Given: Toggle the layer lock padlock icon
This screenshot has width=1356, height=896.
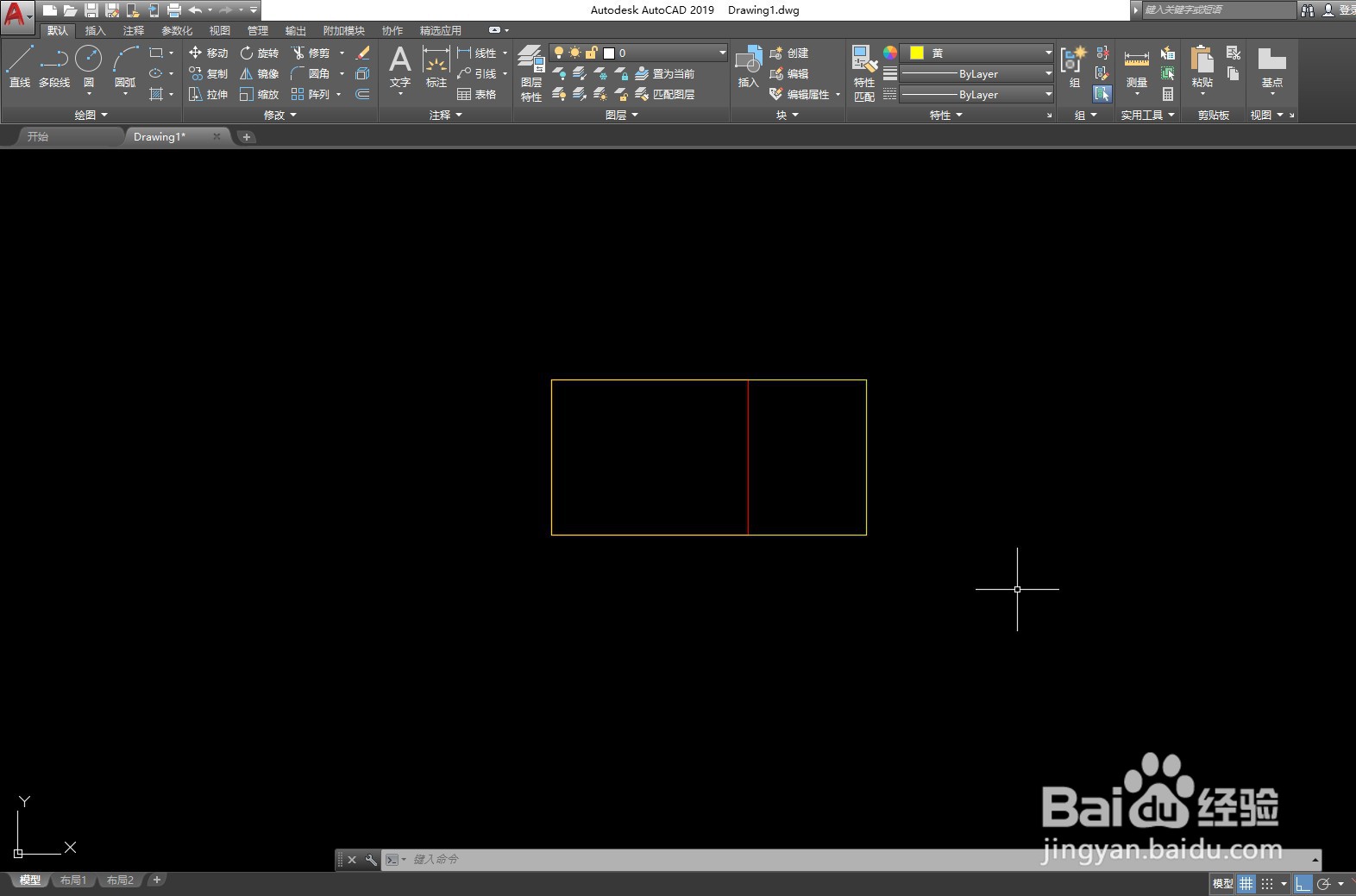Looking at the screenshot, I should [x=591, y=53].
